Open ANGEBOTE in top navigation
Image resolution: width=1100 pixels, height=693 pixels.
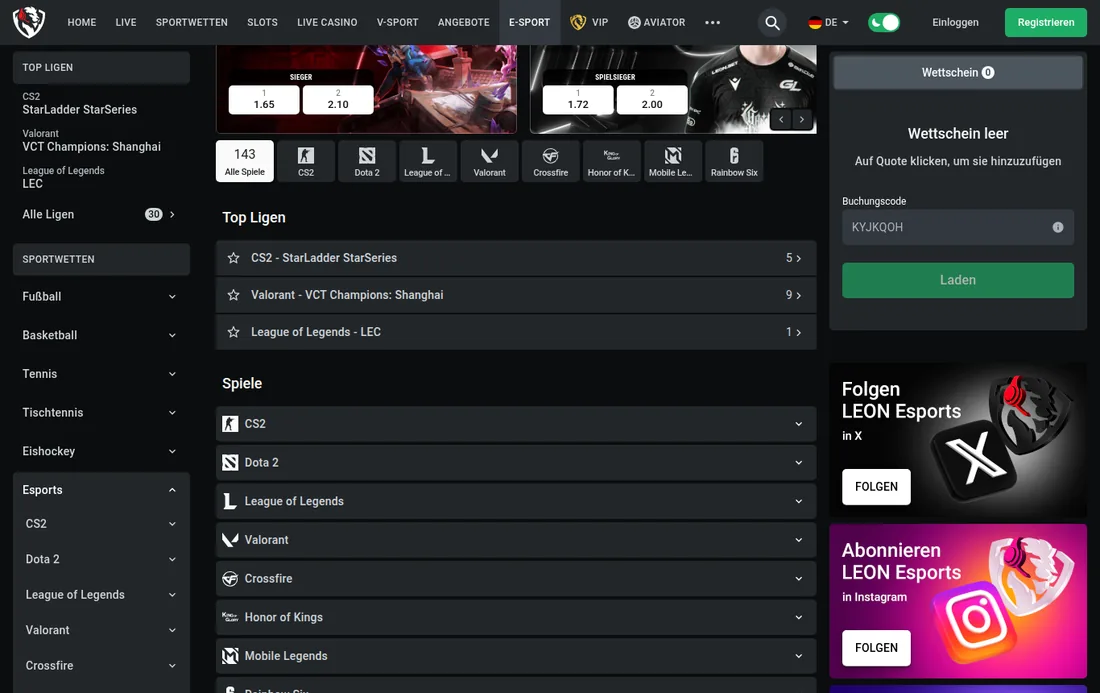coord(464,22)
